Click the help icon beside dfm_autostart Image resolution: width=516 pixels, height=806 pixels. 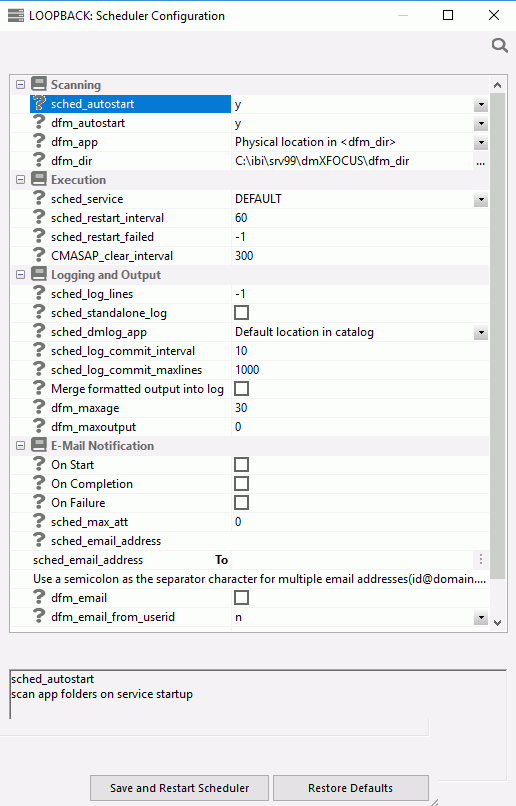point(39,122)
